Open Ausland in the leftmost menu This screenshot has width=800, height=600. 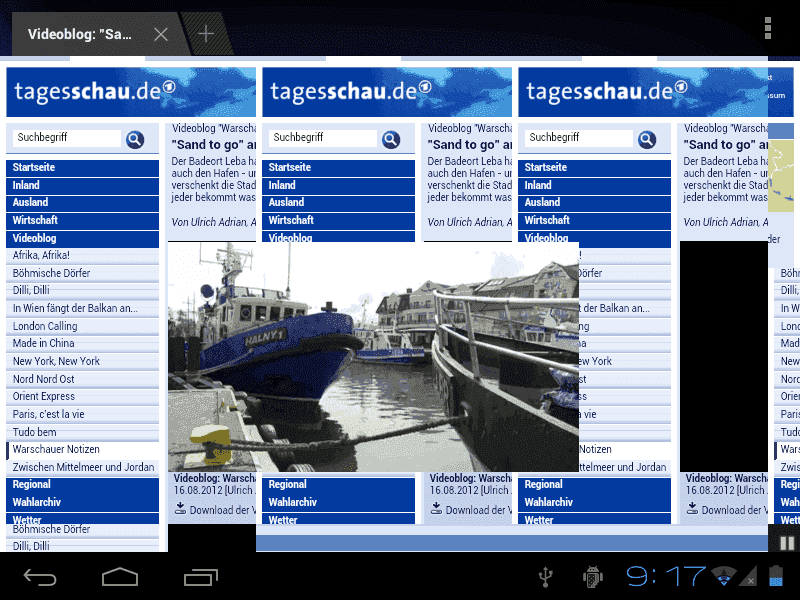[83, 203]
